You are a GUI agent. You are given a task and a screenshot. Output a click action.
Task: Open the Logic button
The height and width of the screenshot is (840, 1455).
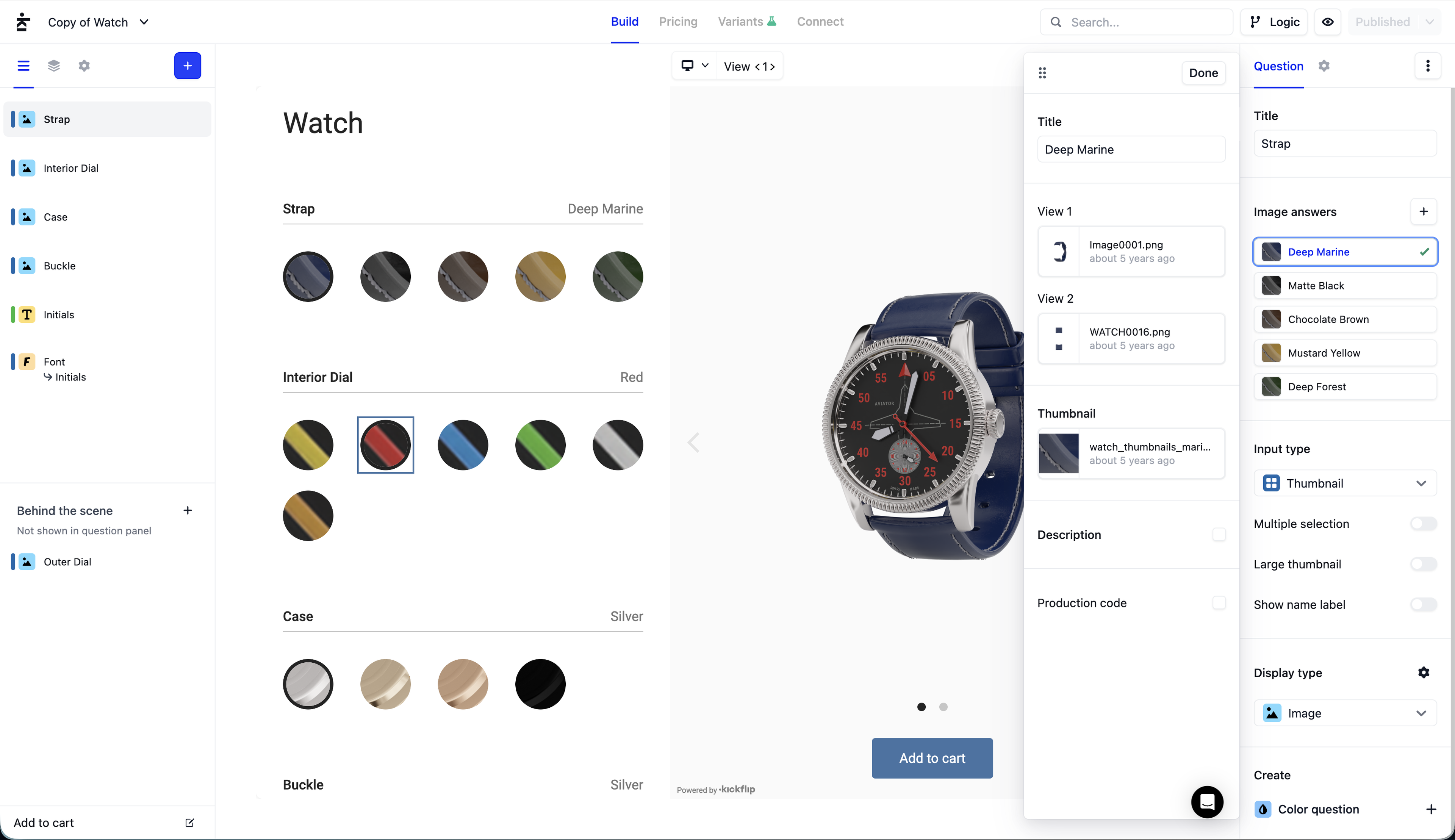[1274, 22]
